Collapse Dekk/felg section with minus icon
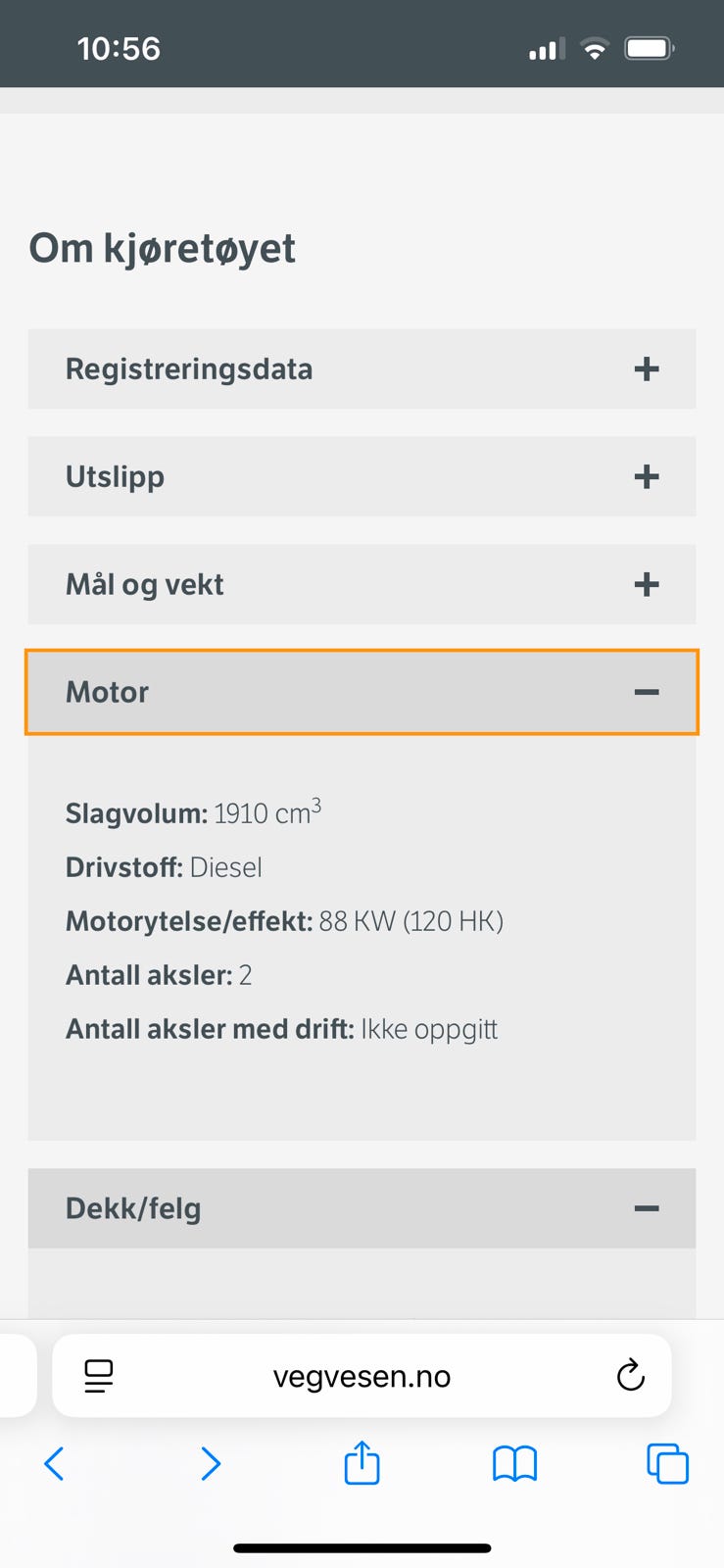The width and height of the screenshot is (724, 1568). (x=646, y=1208)
